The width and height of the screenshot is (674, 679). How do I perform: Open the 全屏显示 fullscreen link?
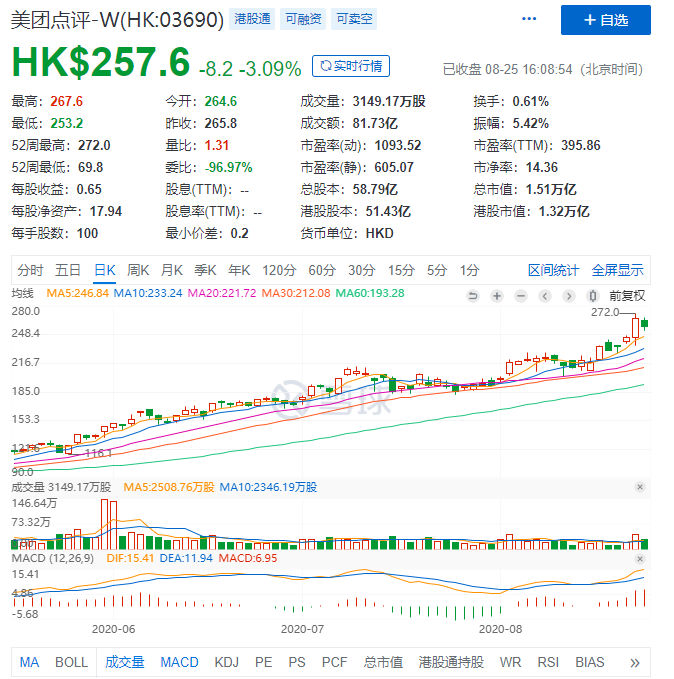(617, 270)
